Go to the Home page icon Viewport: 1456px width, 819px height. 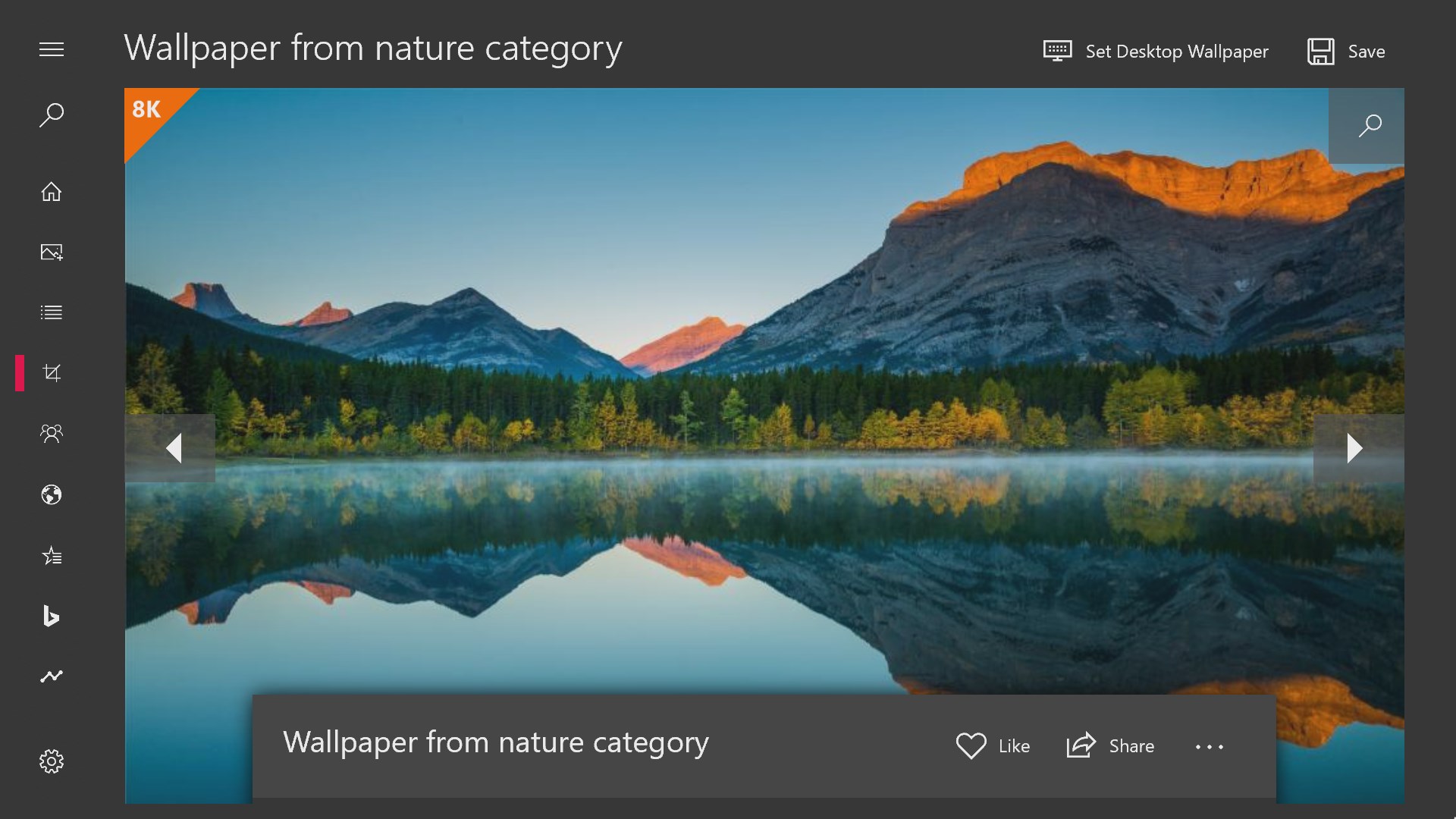(x=52, y=191)
